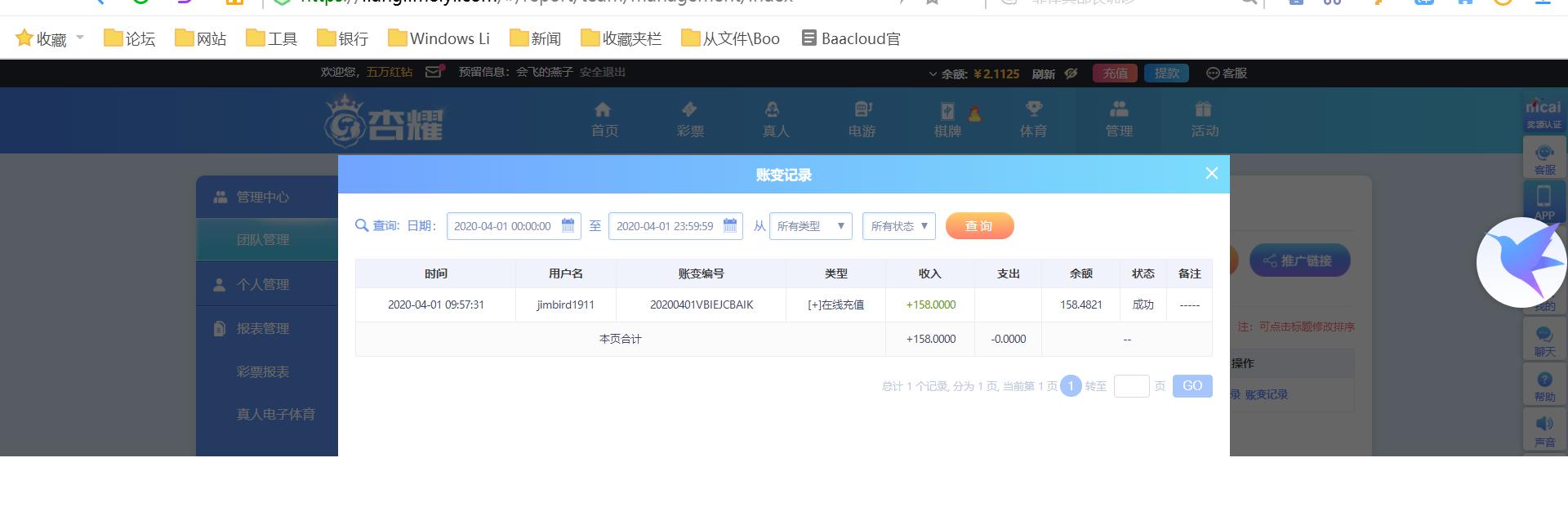Expand the 余额 balance chevron
This screenshot has width=1568, height=529.
933,73
